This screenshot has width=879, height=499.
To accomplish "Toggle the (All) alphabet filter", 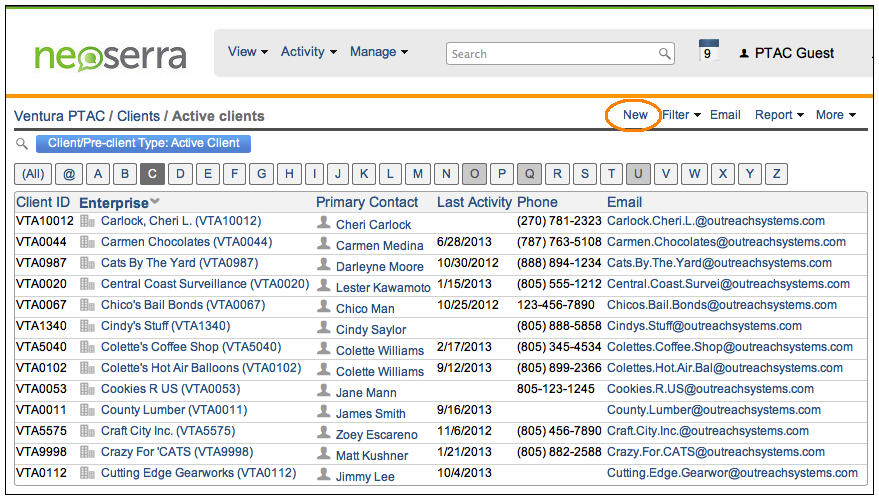I will click(34, 174).
